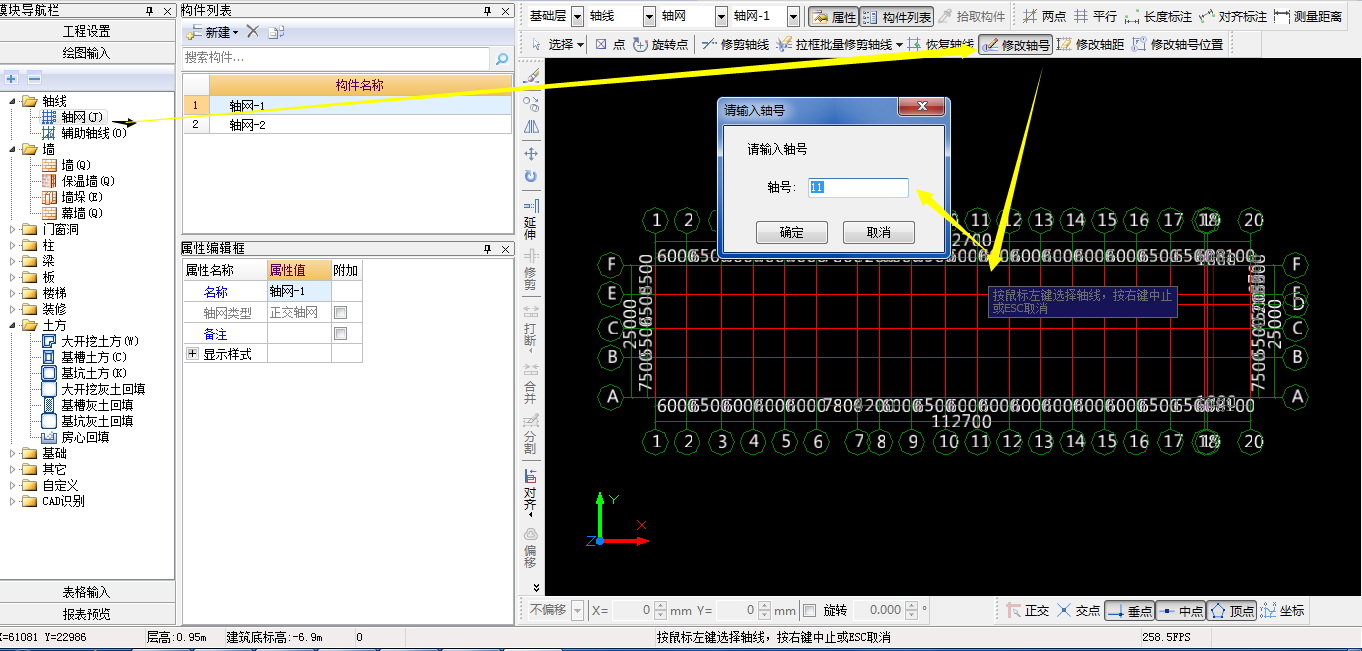Screen dimensions: 1362x651
Task: Expand the 显示样式 property row
Action: tap(193, 354)
